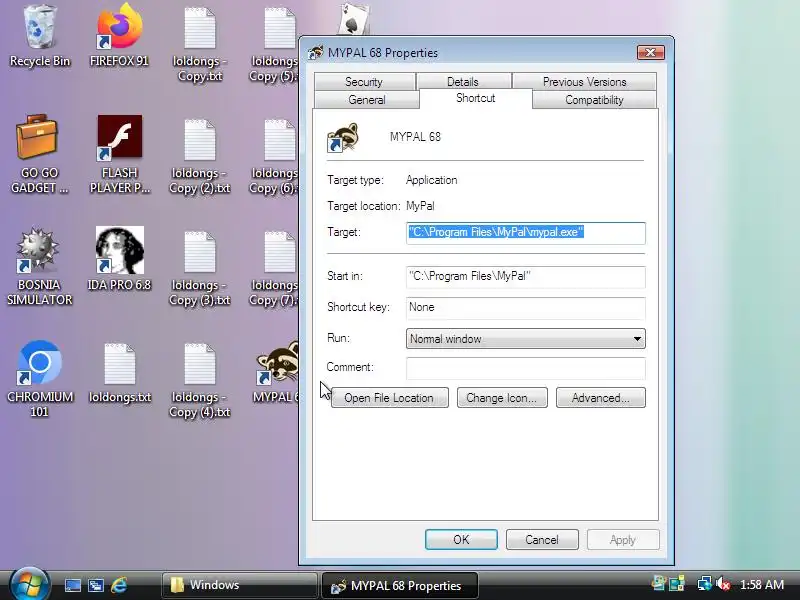Click Switch between windows quick launch icon
The width and height of the screenshot is (800, 600).
[x=95, y=585]
